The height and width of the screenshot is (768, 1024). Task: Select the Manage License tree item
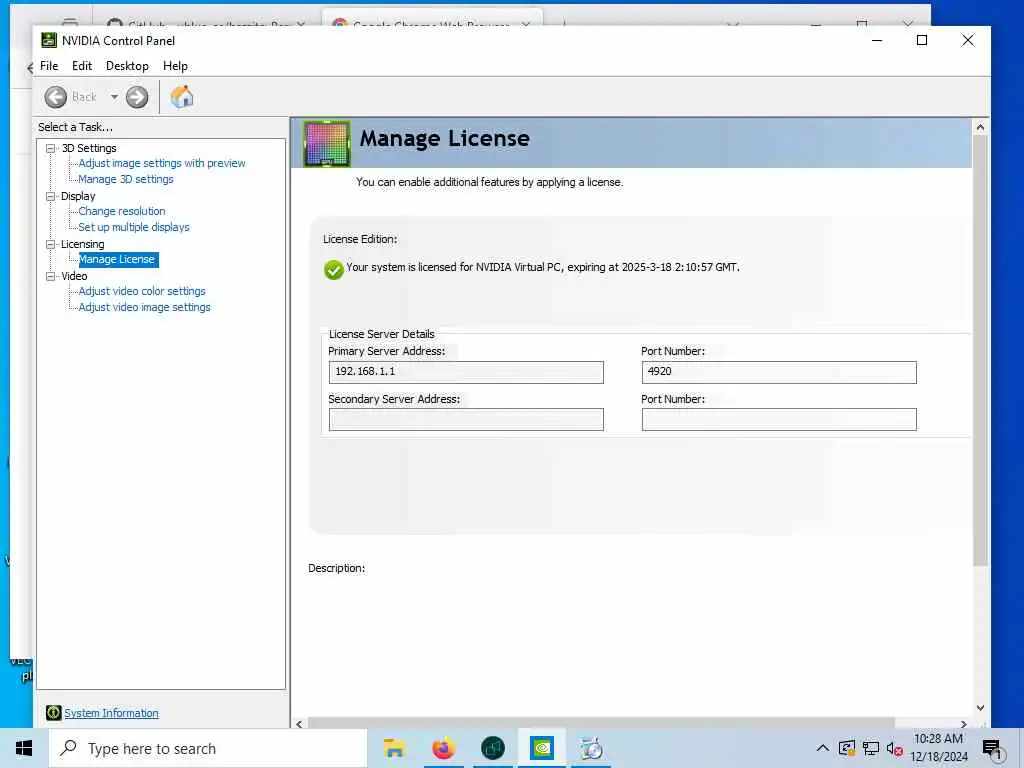(x=118, y=259)
